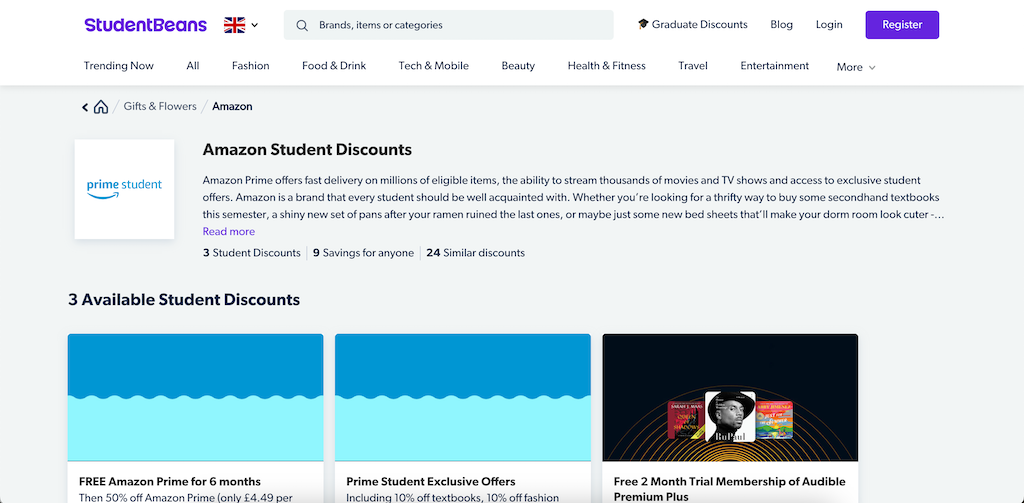Open the UK flag country selector
Viewport: 1024px width, 503px height.
coord(241,25)
